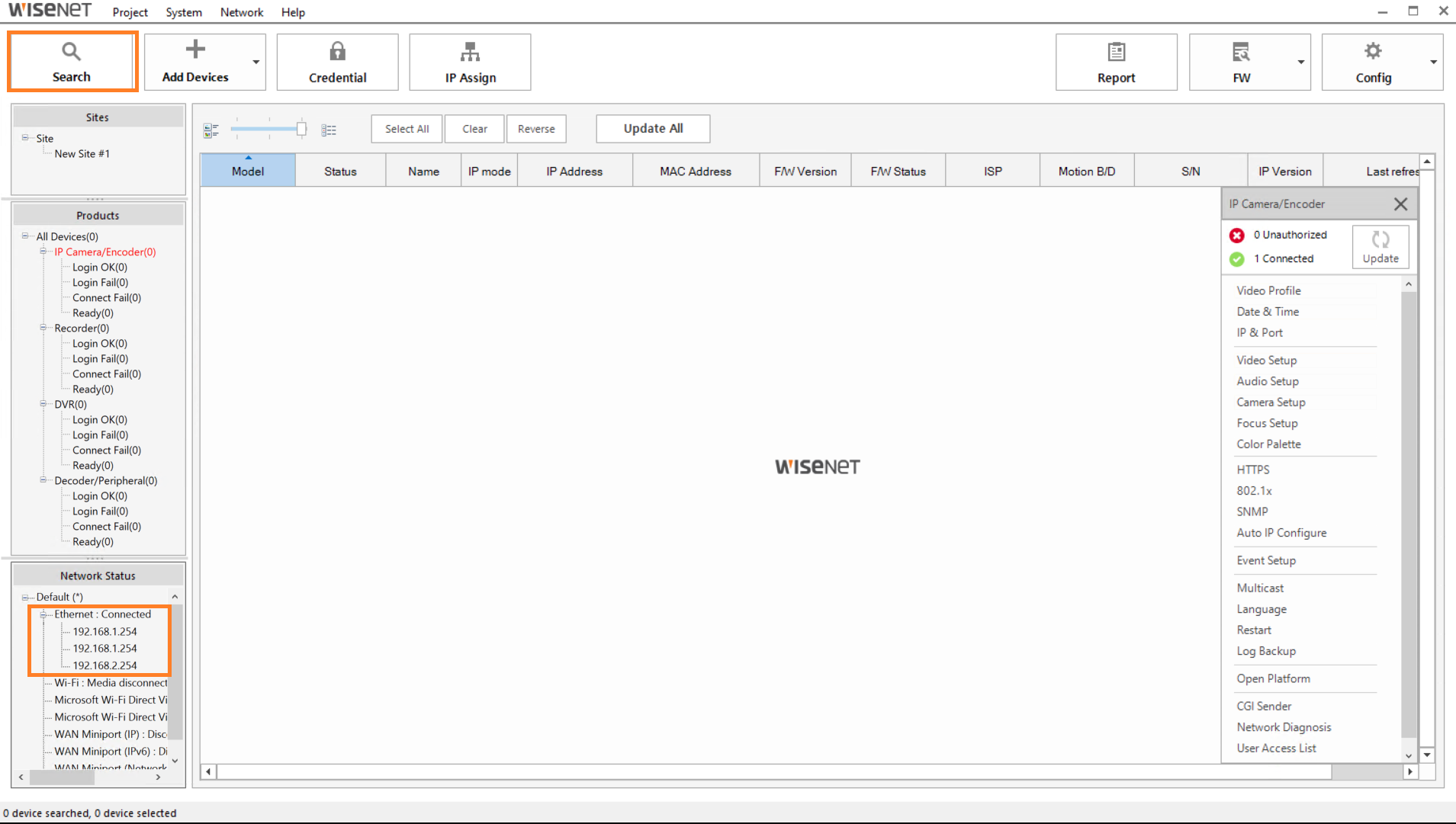Click the green Connected status icon
This screenshot has height=824, width=1456.
coord(1237,259)
